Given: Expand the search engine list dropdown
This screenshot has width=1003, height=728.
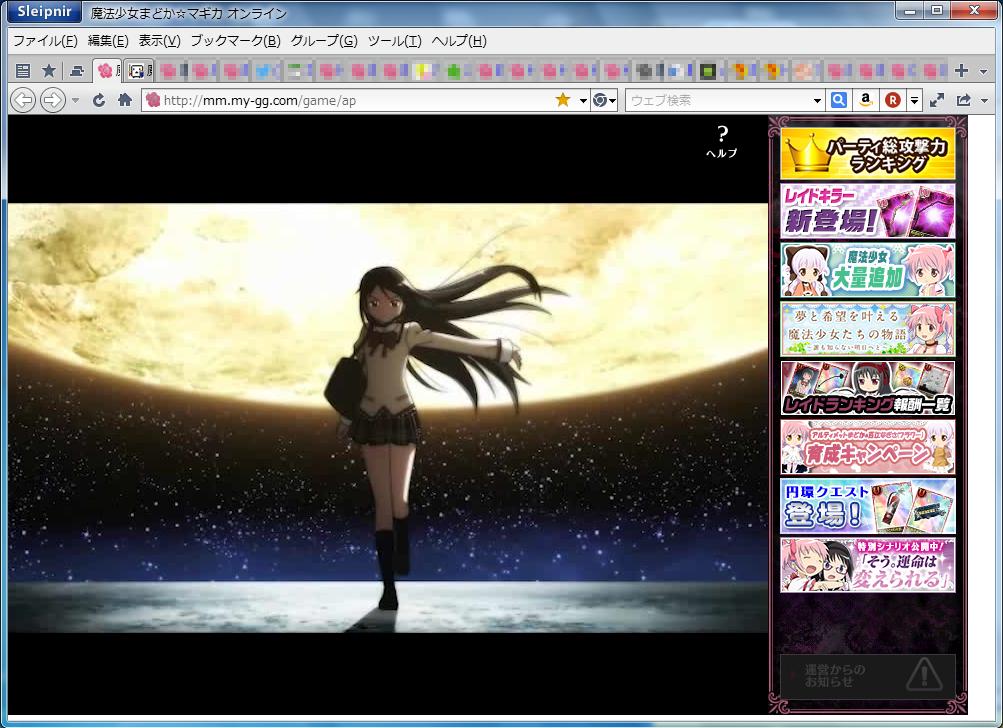Looking at the screenshot, I should click(914, 100).
